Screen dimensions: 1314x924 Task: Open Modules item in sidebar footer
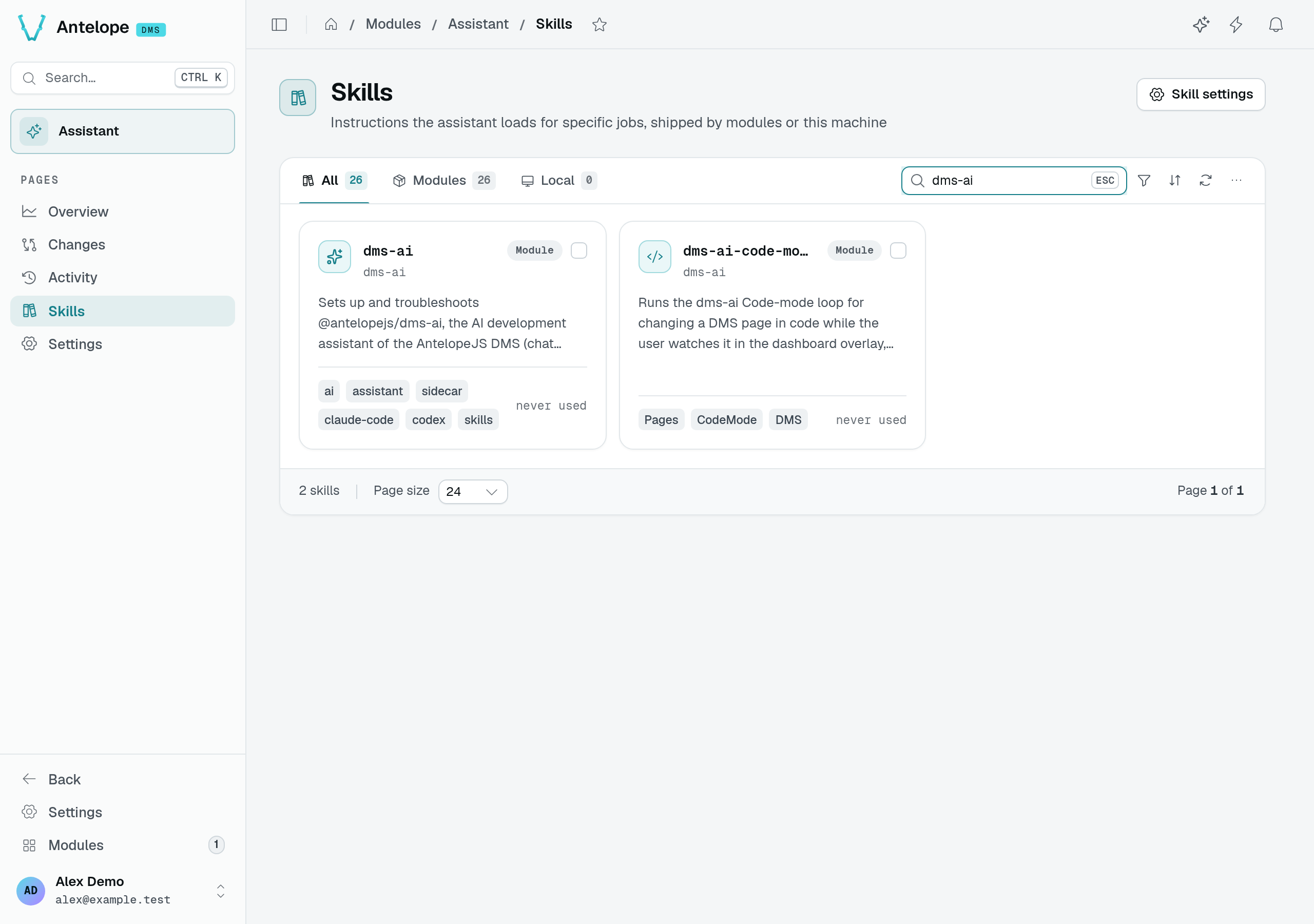coord(123,845)
